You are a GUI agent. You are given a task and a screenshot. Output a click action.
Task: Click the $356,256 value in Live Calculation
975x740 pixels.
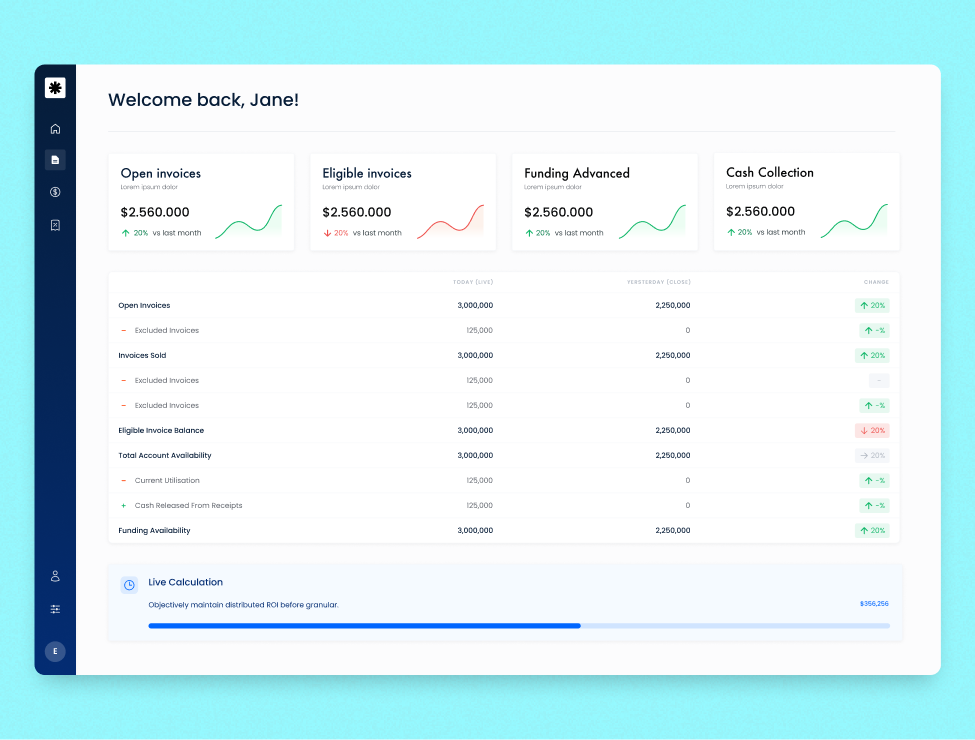(874, 604)
